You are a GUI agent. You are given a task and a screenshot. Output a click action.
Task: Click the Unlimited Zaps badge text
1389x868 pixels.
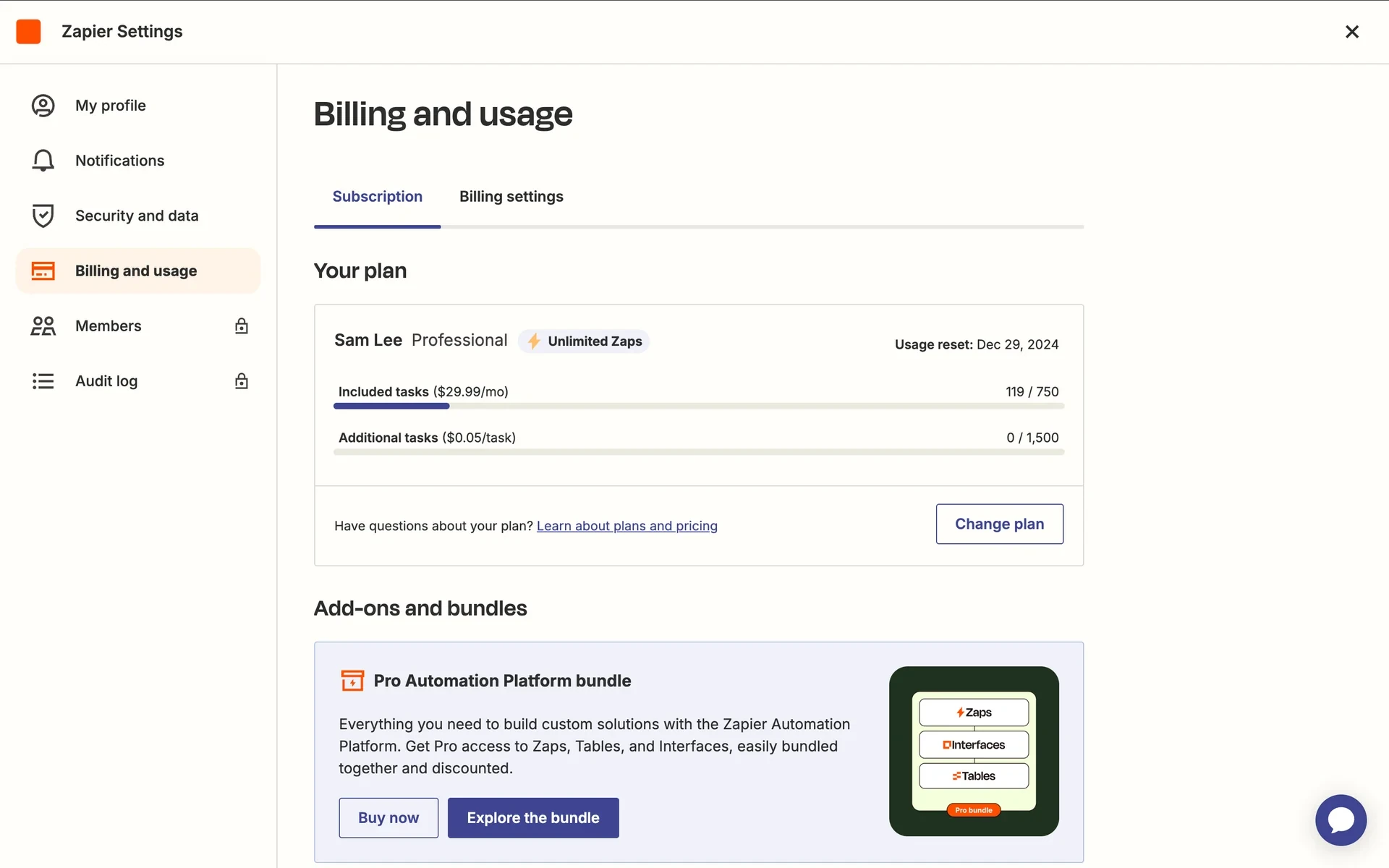pyautogui.click(x=595, y=341)
